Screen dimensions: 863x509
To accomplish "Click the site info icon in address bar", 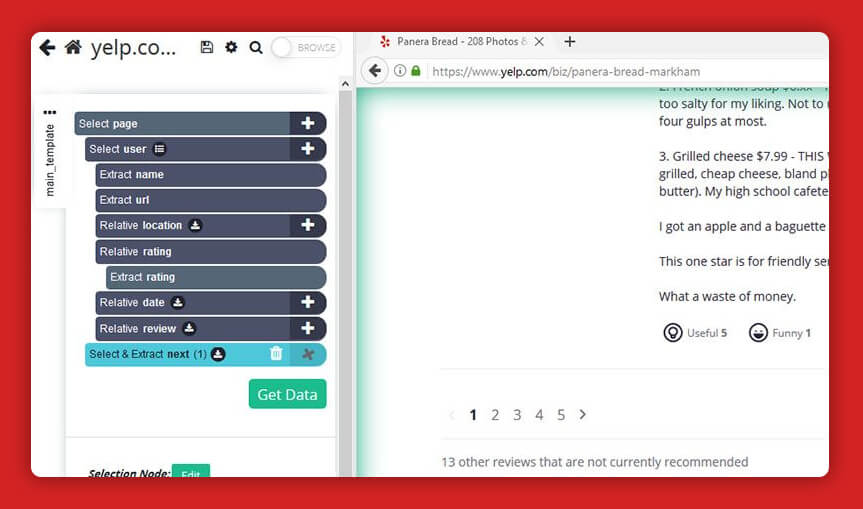I will (x=400, y=71).
